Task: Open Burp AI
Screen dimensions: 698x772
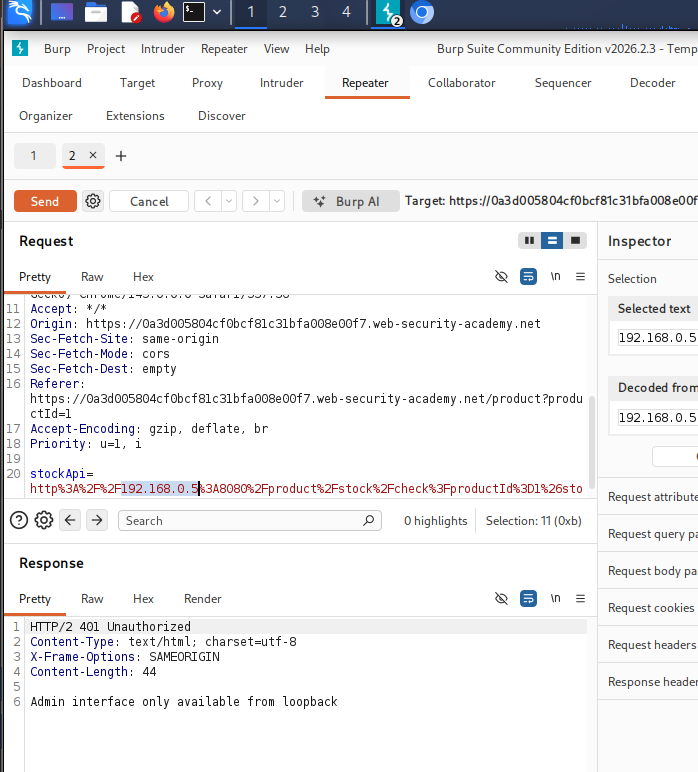Action: [x=350, y=201]
